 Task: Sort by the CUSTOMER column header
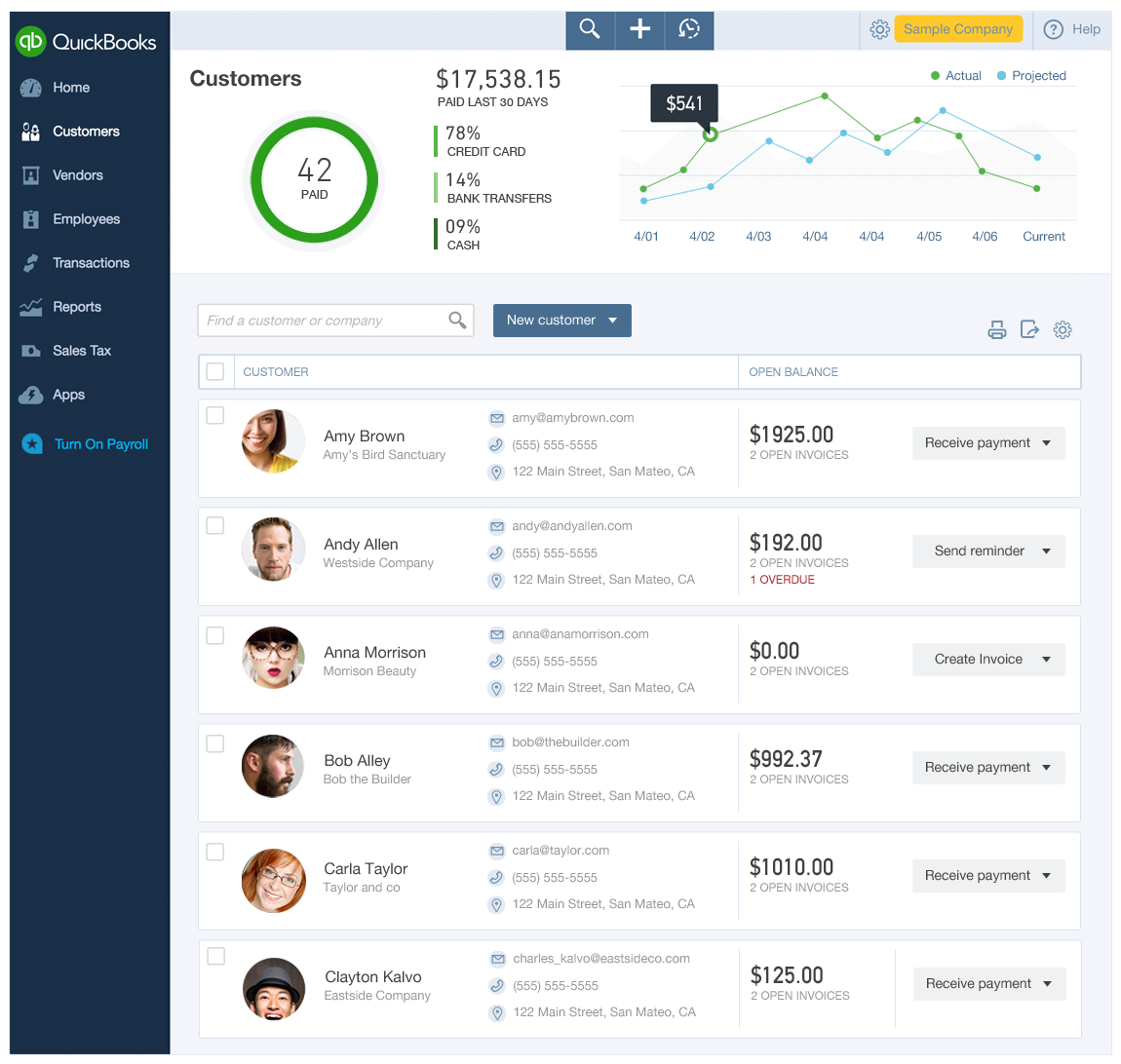(x=275, y=372)
